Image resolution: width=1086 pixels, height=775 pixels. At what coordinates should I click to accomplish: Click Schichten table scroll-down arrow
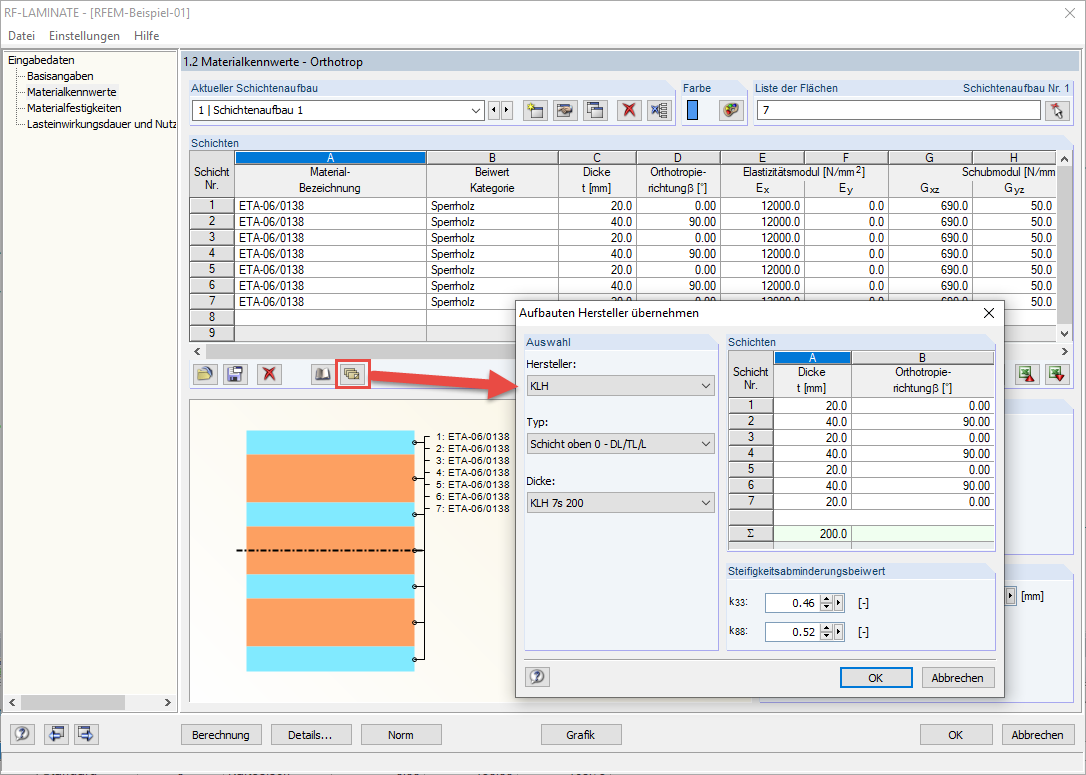(x=1065, y=334)
